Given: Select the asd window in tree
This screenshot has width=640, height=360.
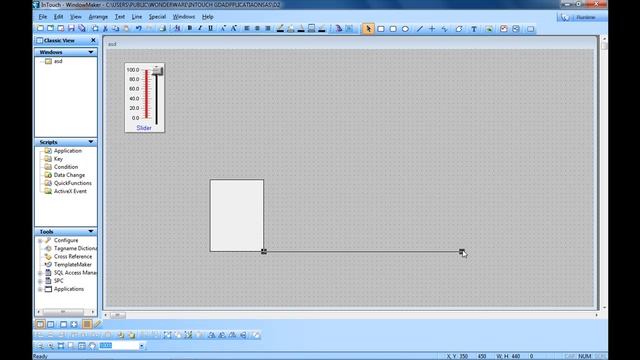Looking at the screenshot, I should (58, 61).
